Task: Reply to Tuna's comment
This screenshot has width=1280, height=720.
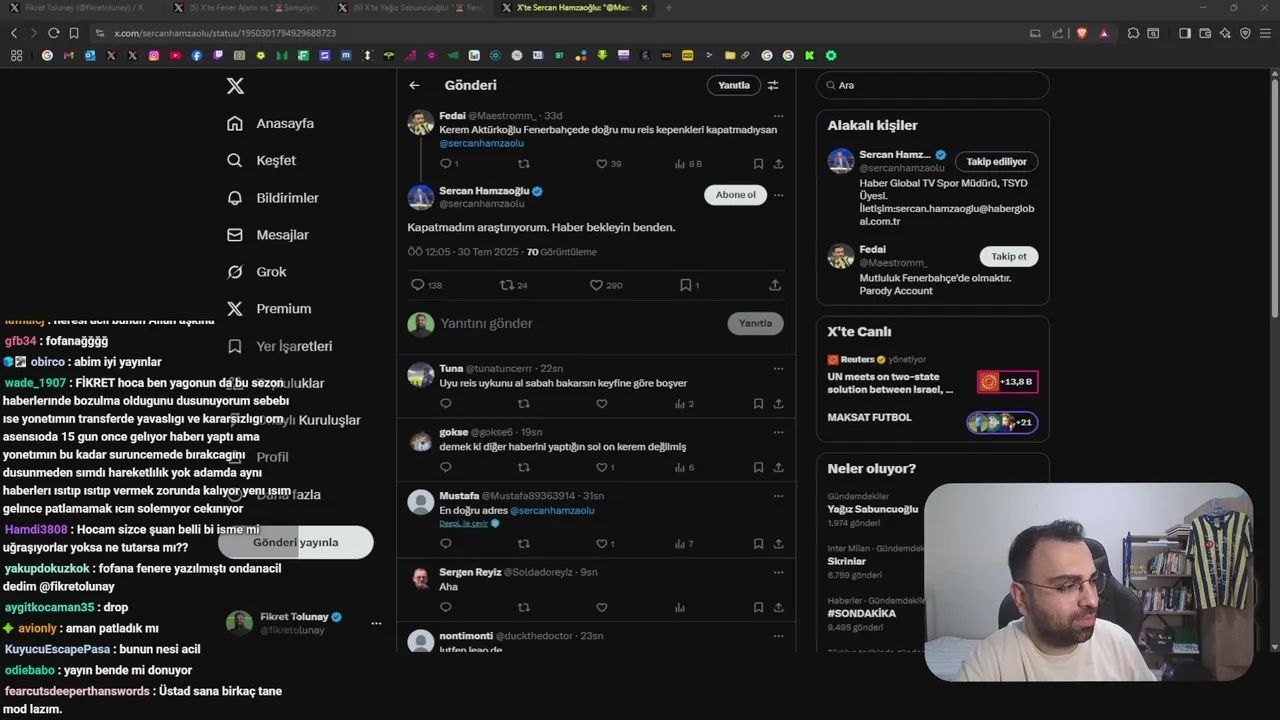Action: [446, 404]
